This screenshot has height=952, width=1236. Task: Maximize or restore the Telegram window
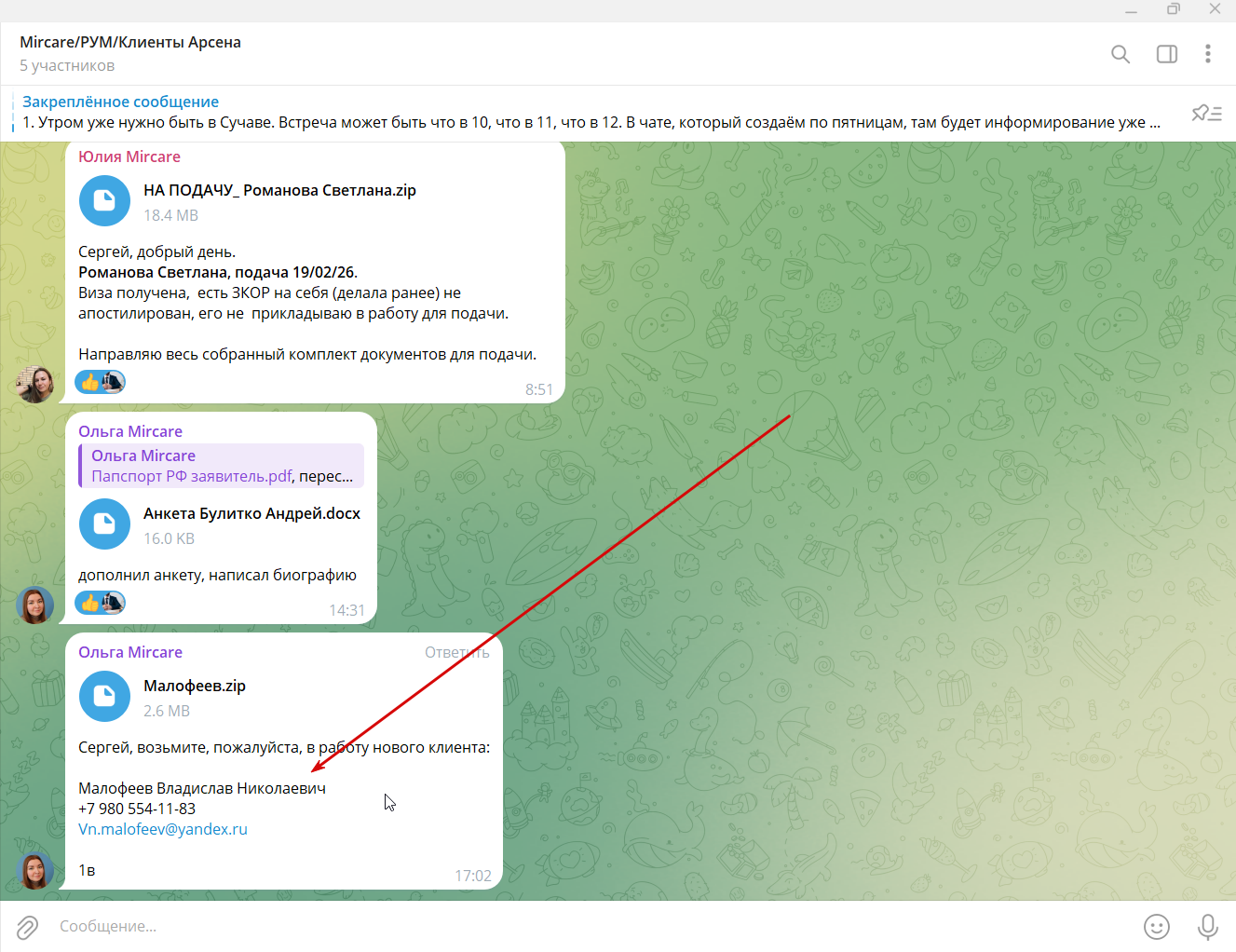tap(1173, 10)
